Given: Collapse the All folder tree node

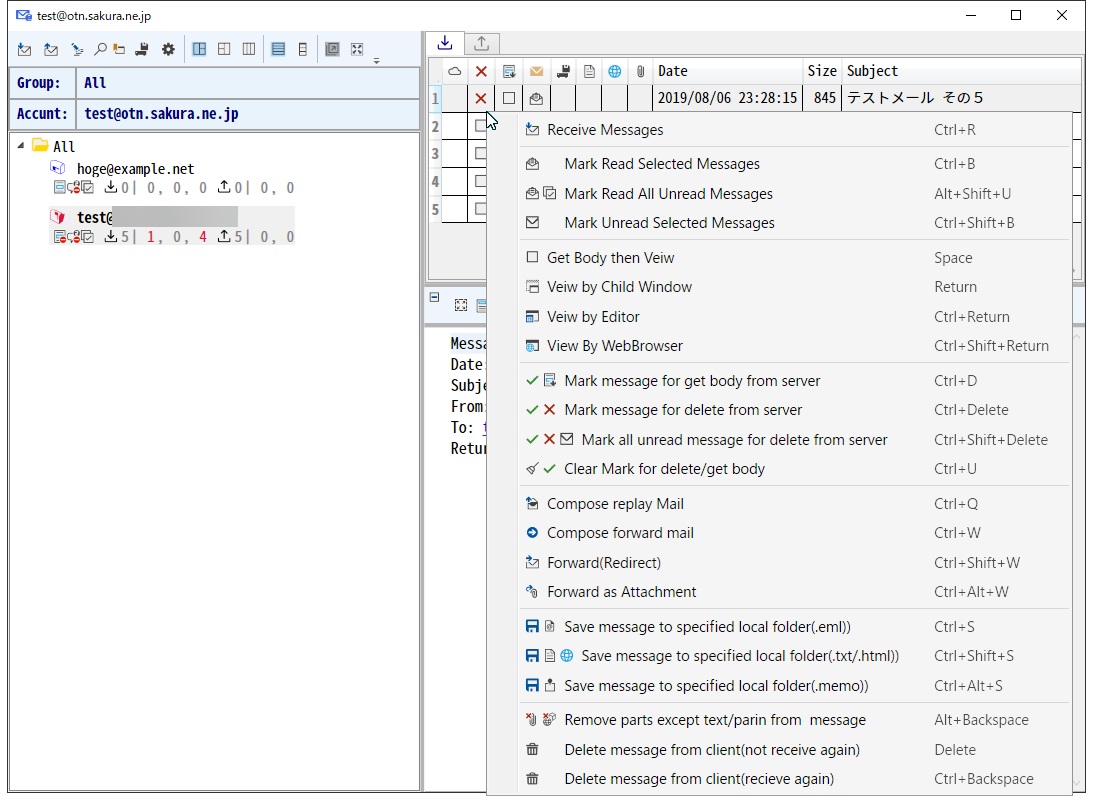Looking at the screenshot, I should 21,146.
